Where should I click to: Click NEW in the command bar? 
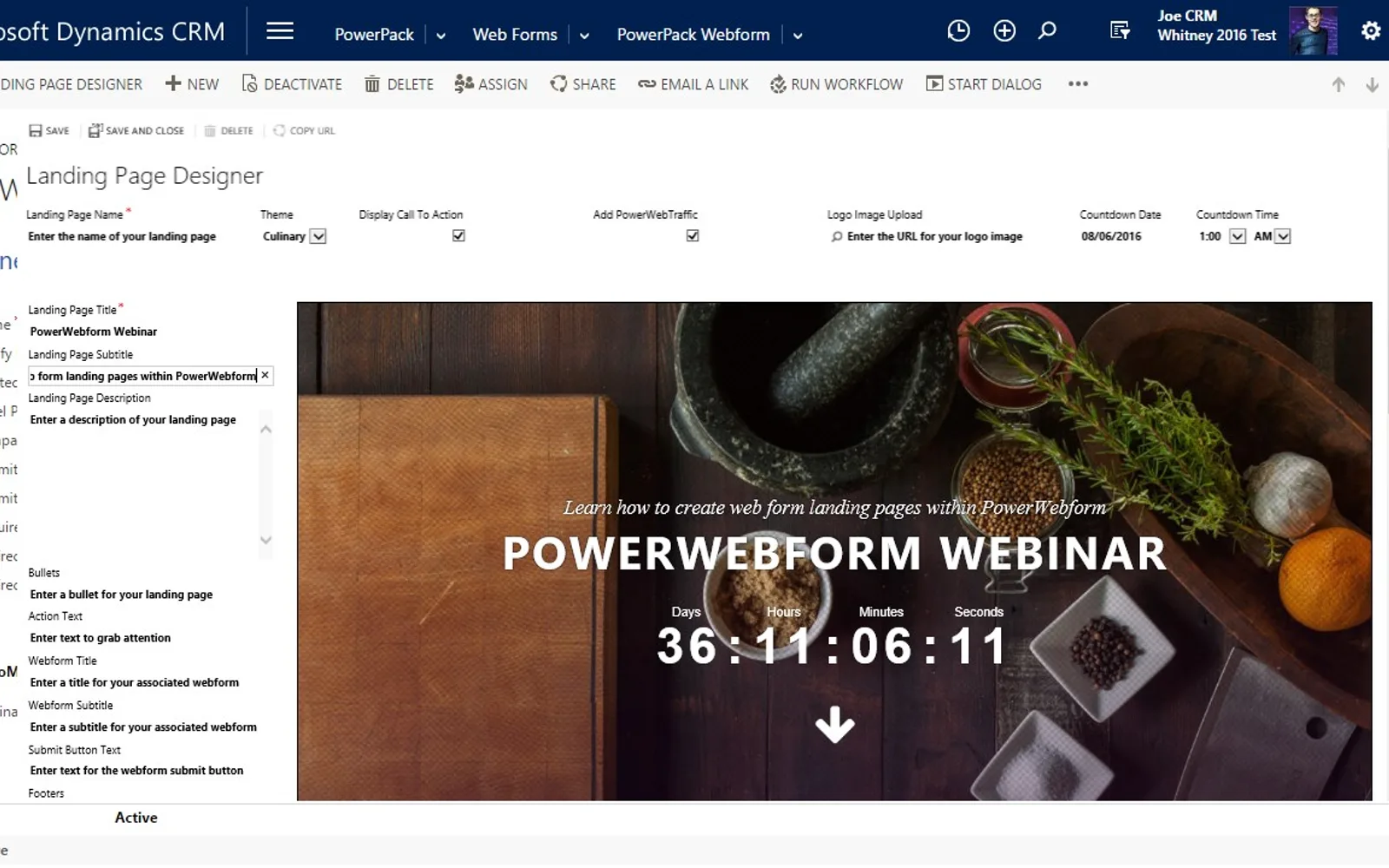tap(192, 84)
